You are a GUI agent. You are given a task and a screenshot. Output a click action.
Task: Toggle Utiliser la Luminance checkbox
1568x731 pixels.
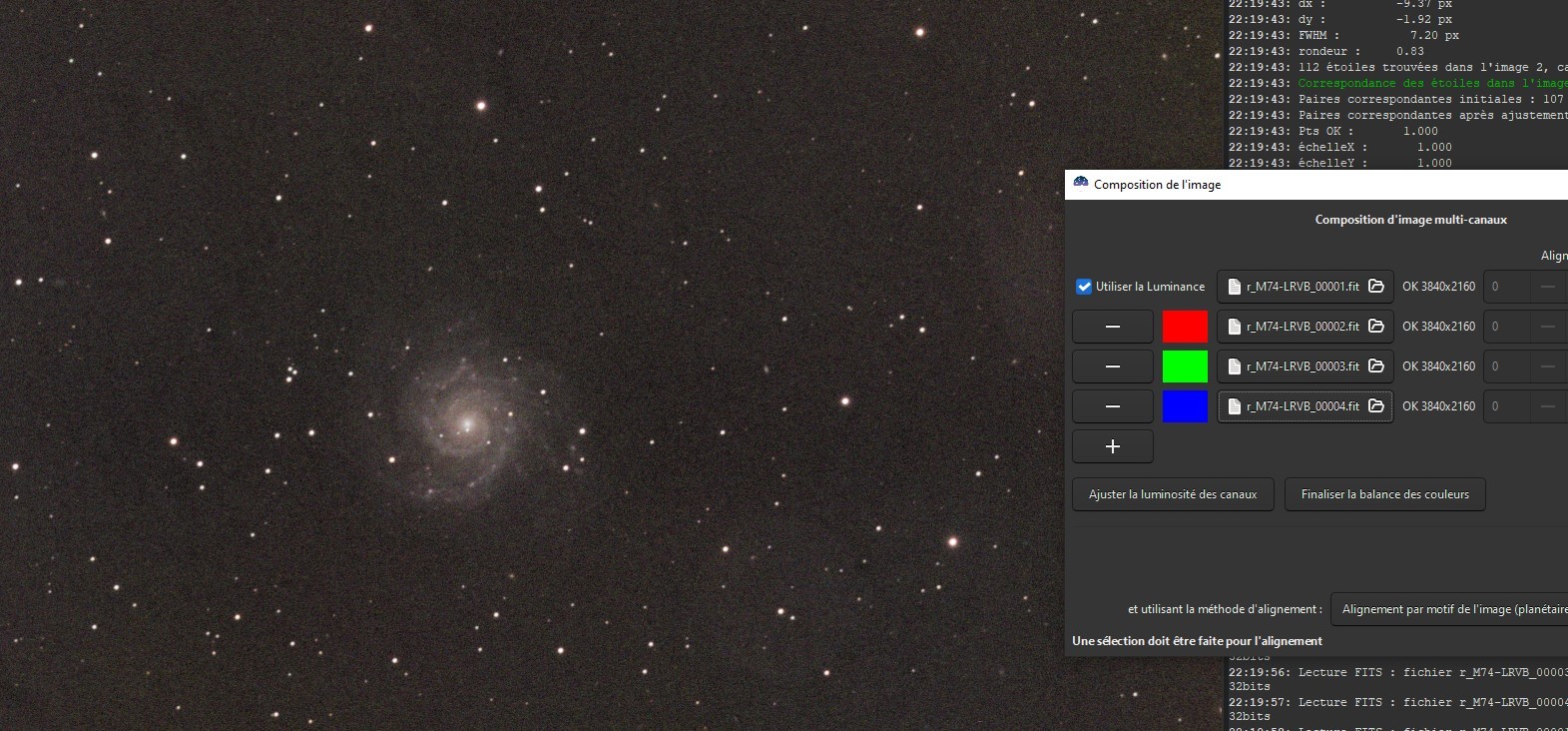coord(1084,287)
